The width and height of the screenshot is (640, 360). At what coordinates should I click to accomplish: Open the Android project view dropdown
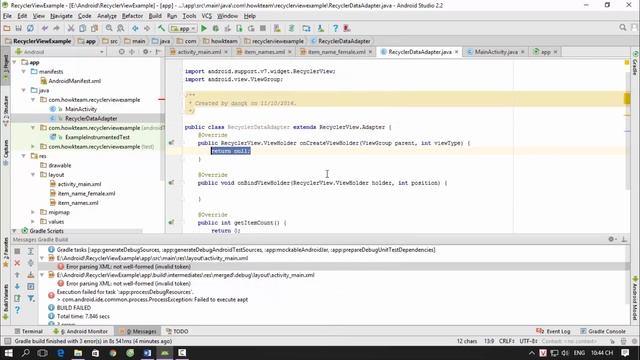60,52
